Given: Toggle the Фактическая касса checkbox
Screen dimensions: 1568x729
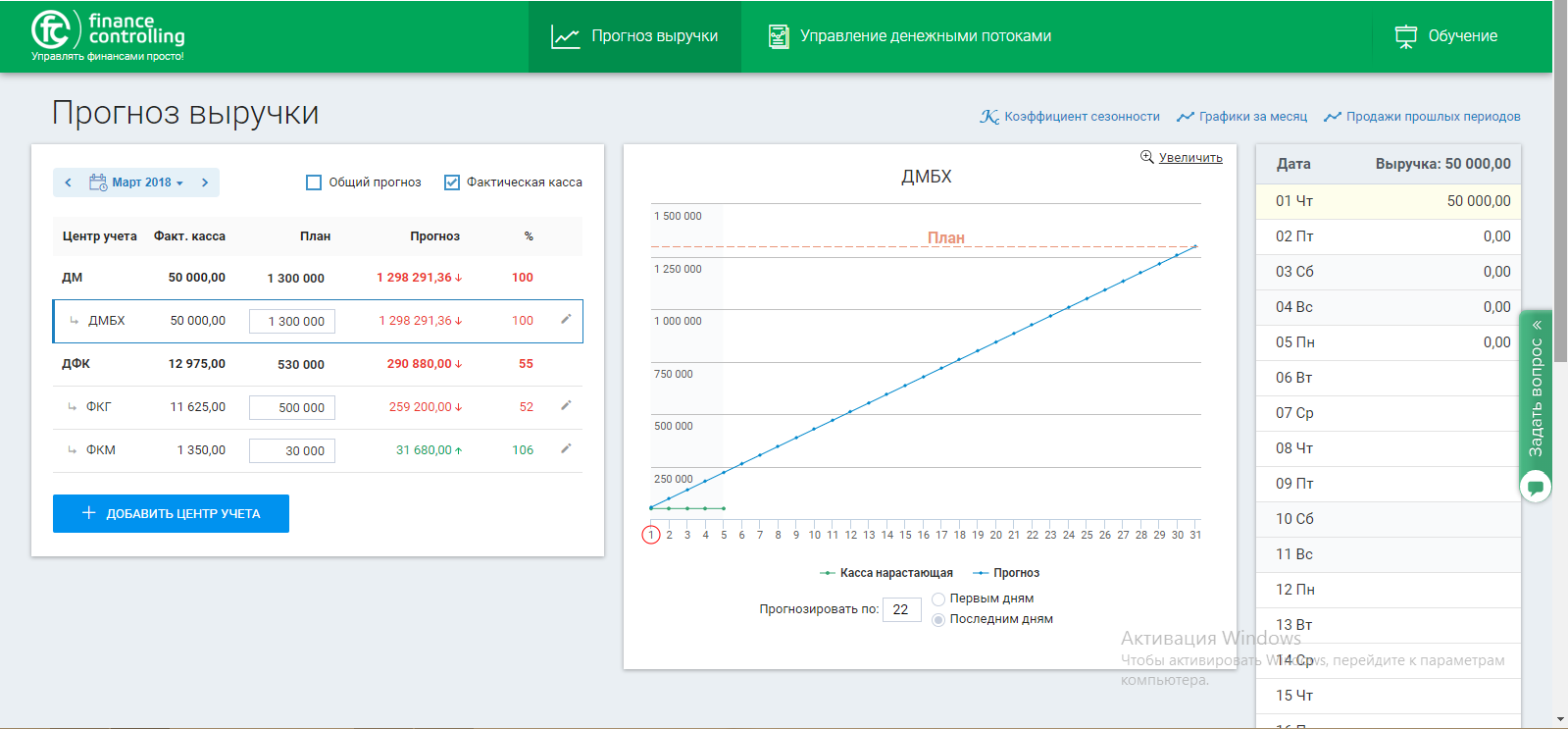Looking at the screenshot, I should click(452, 182).
